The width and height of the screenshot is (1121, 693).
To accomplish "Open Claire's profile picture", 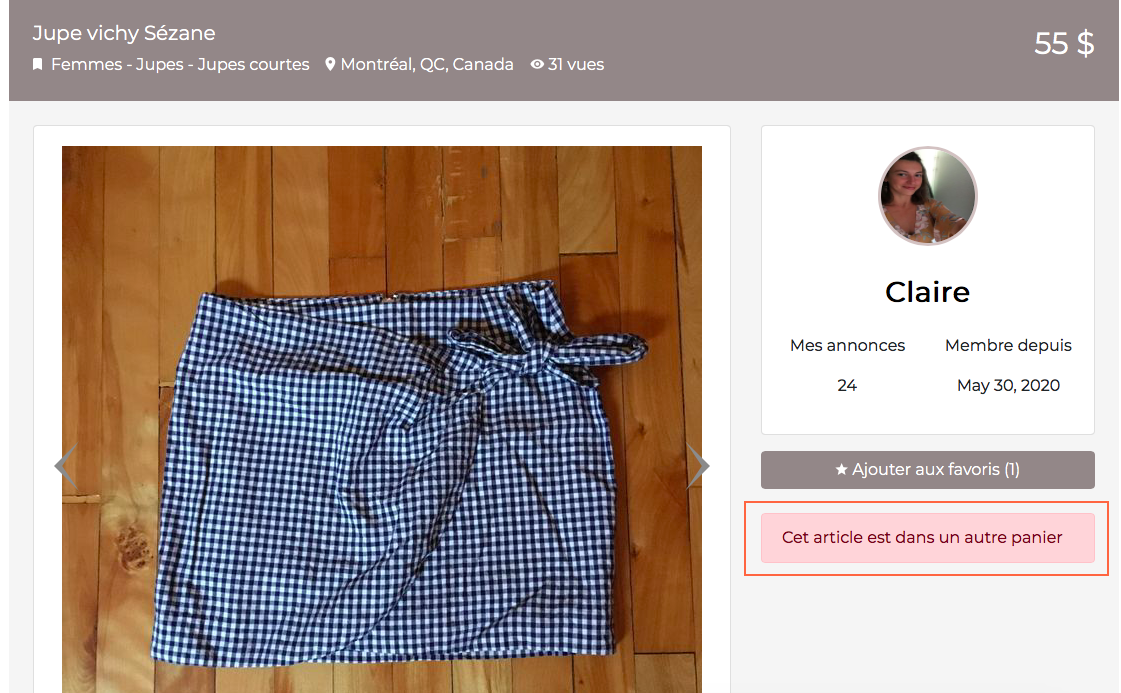I will pyautogui.click(x=927, y=196).
